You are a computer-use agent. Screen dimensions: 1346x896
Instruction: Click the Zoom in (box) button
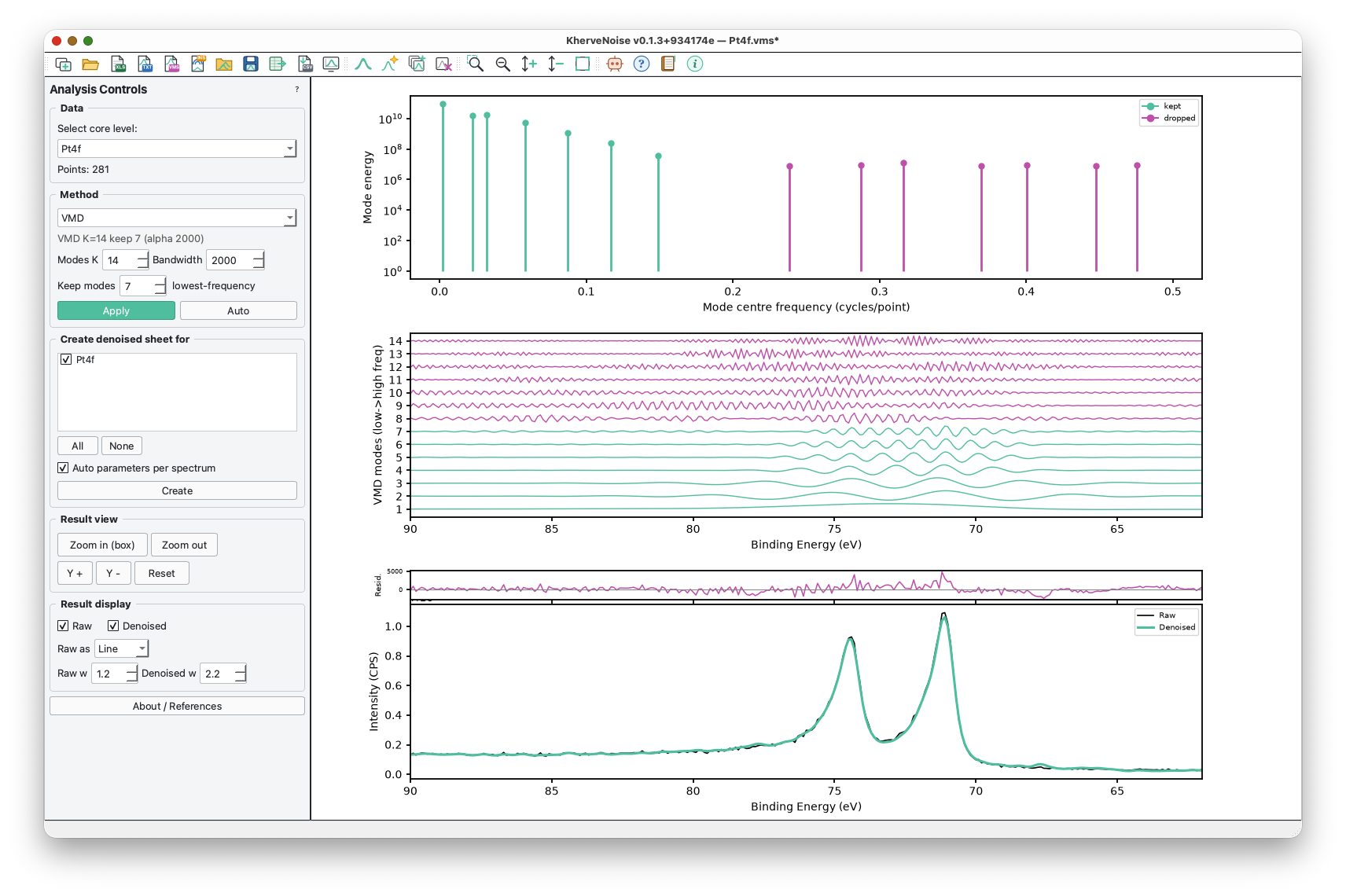point(102,545)
